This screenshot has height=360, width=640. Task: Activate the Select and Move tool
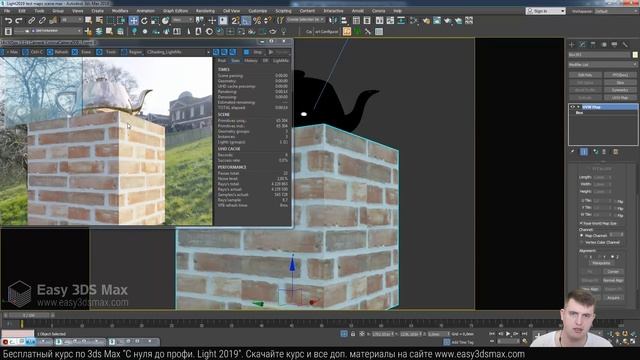133,20
